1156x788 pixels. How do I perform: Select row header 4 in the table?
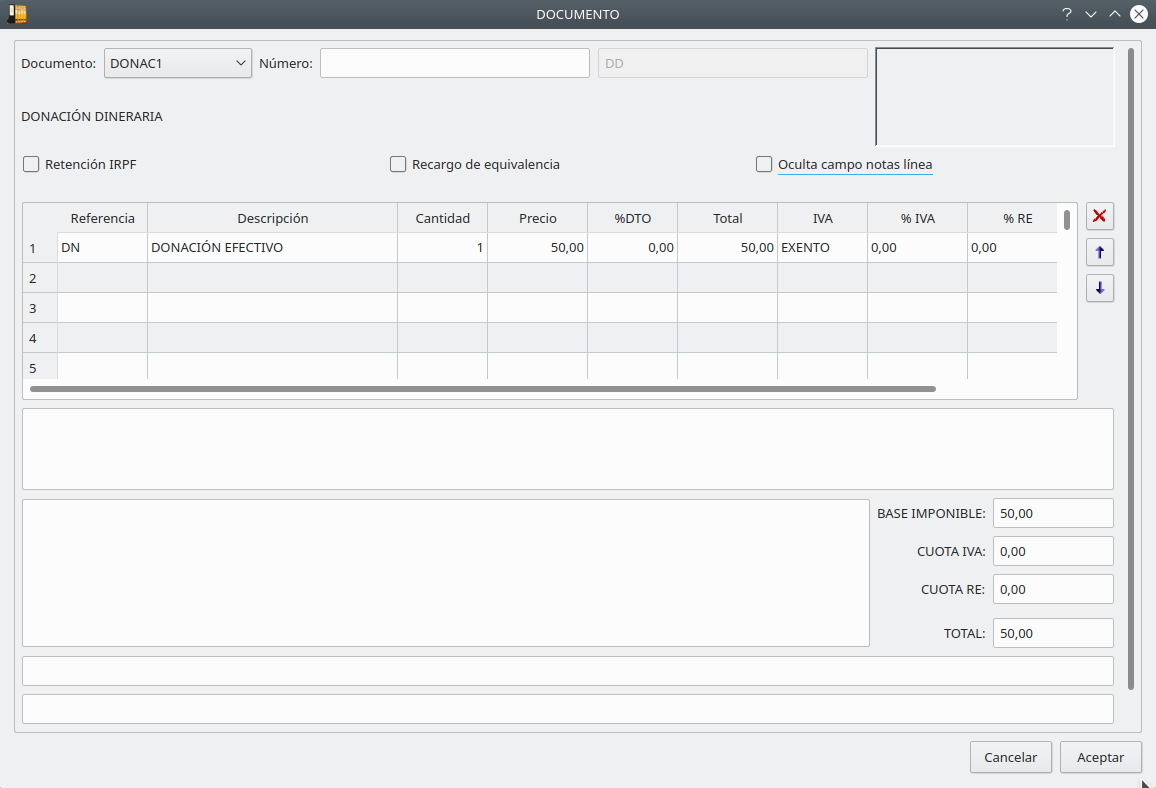[41, 338]
